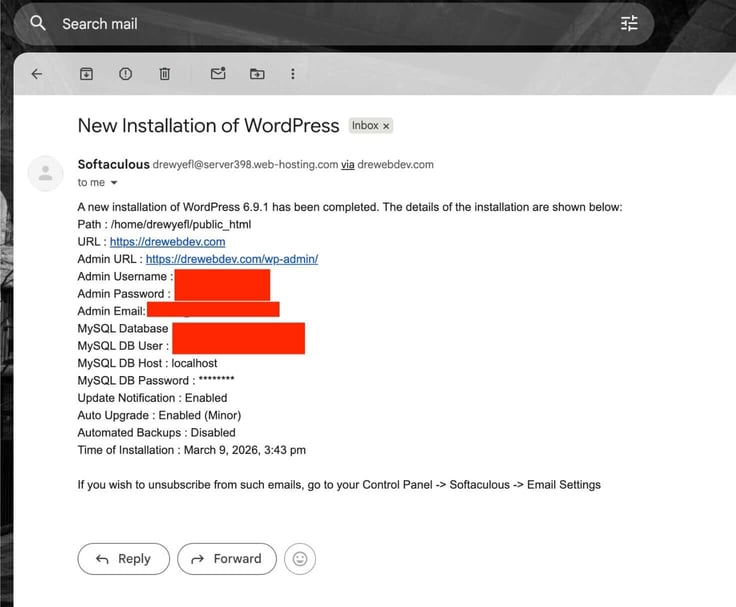The height and width of the screenshot is (607, 736).
Task: Expand the 'to me' recipient details
Action: click(114, 183)
